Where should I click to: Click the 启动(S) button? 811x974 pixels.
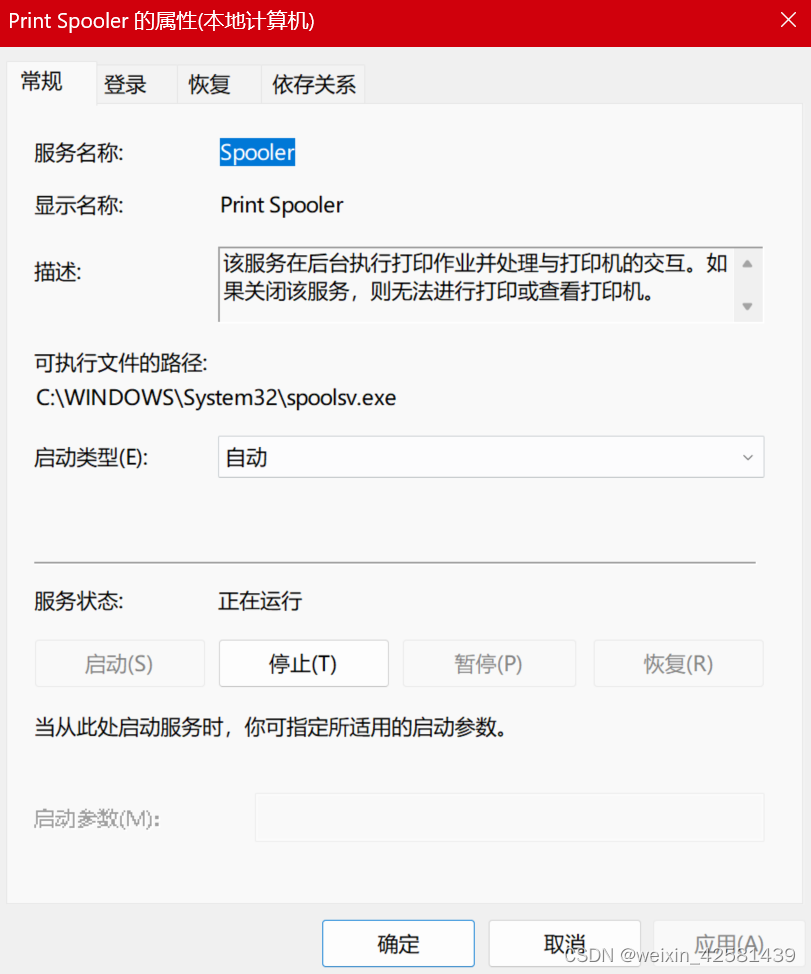point(119,663)
